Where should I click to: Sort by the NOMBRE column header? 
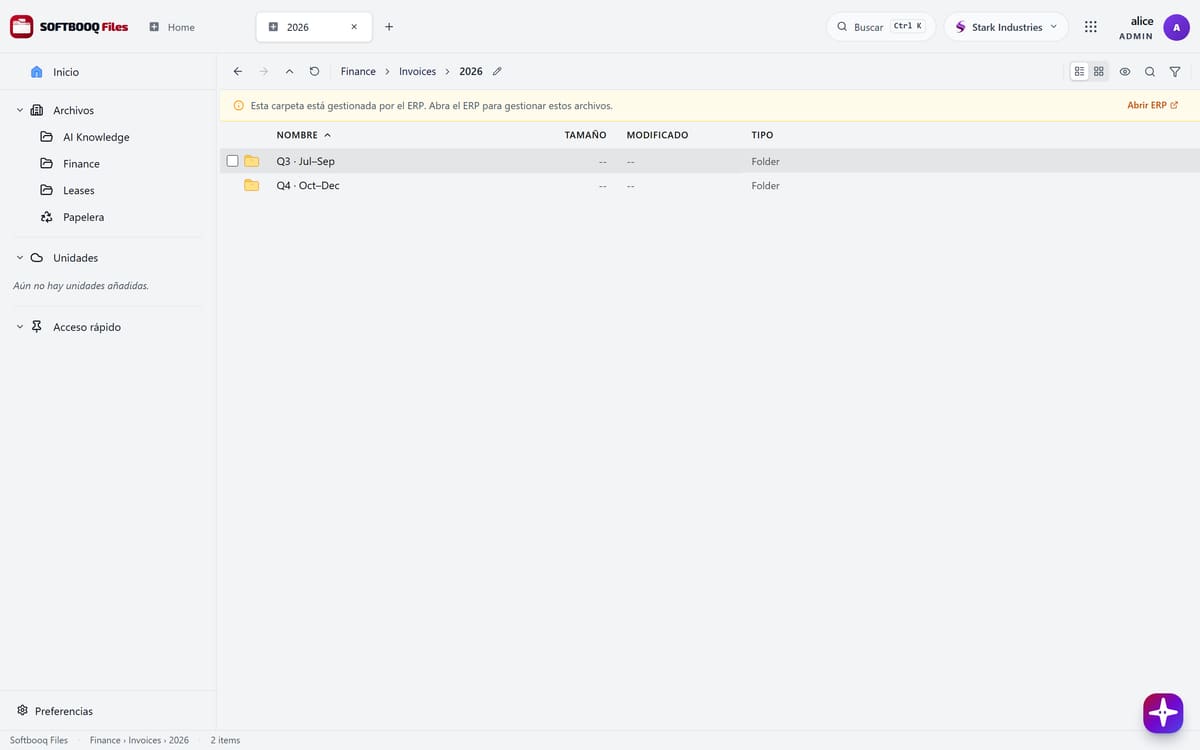point(303,135)
